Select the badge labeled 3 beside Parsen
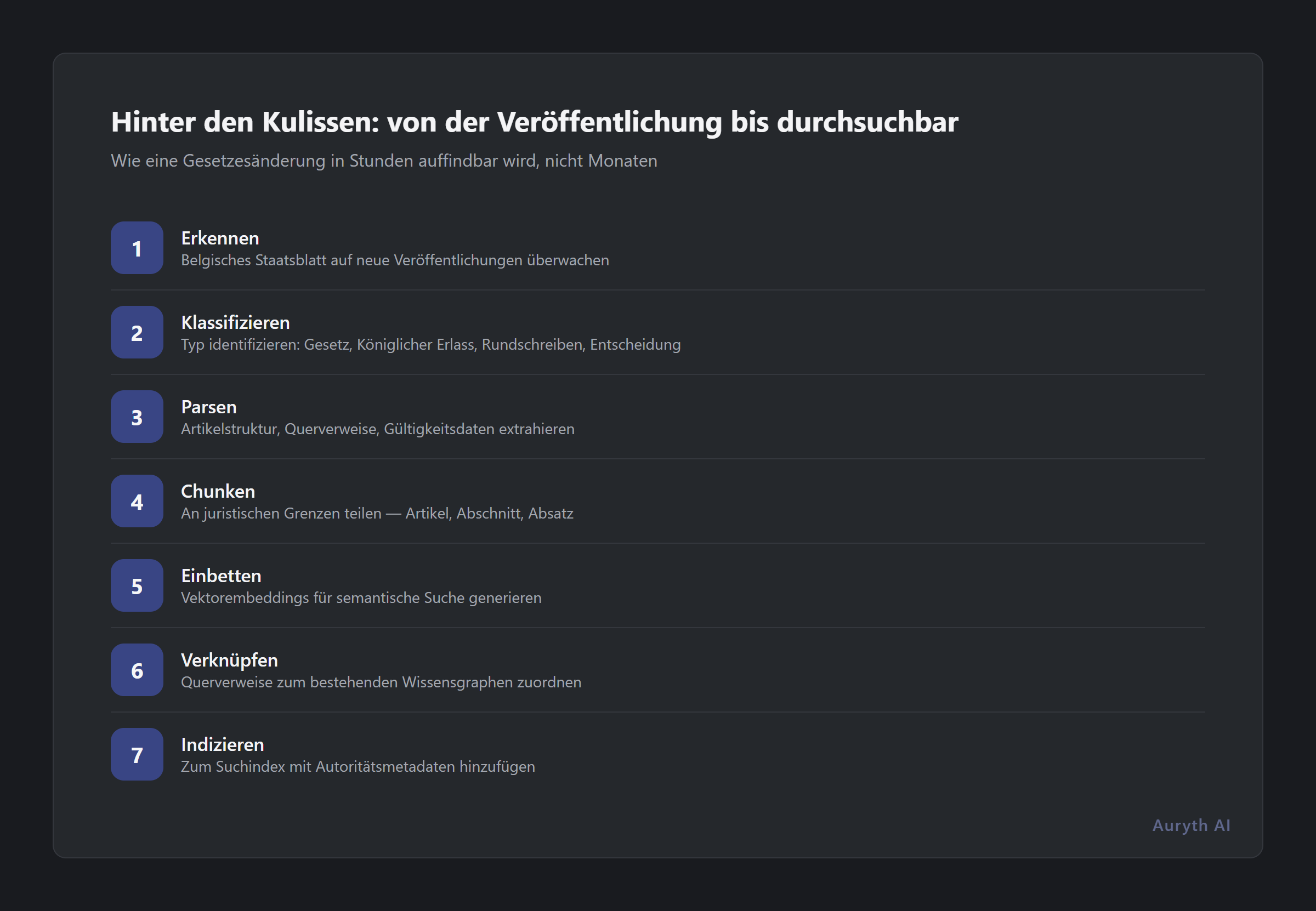This screenshot has height=911, width=1316. [x=137, y=417]
